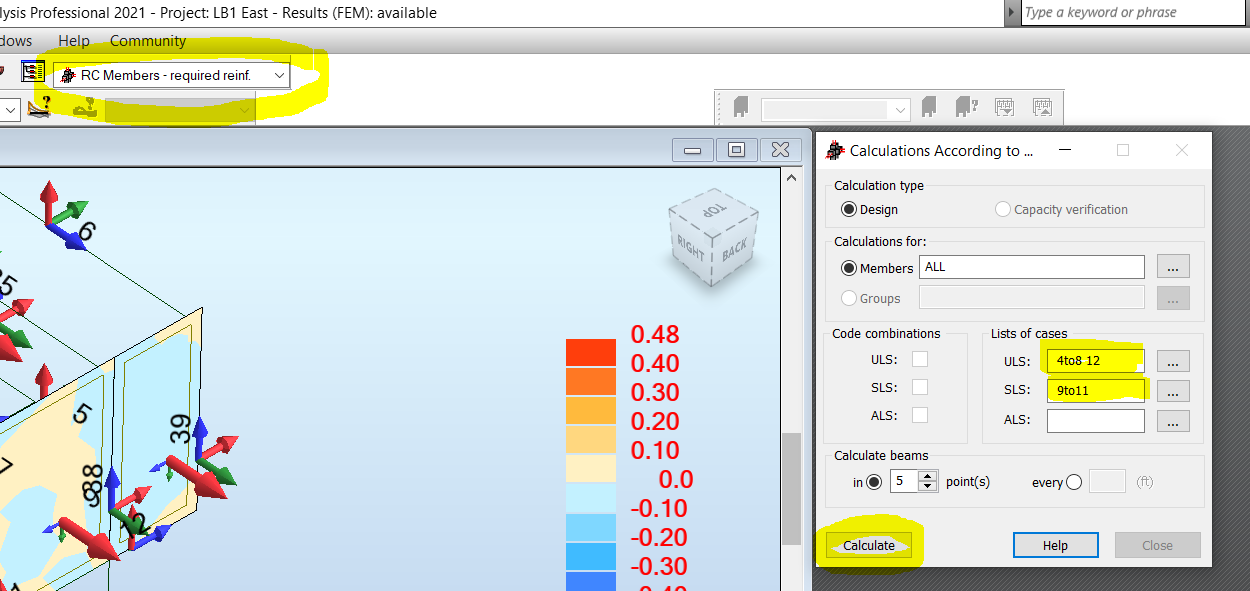1250x591 pixels.
Task: Click the browse button next to Members ALL field
Action: pos(1172,266)
